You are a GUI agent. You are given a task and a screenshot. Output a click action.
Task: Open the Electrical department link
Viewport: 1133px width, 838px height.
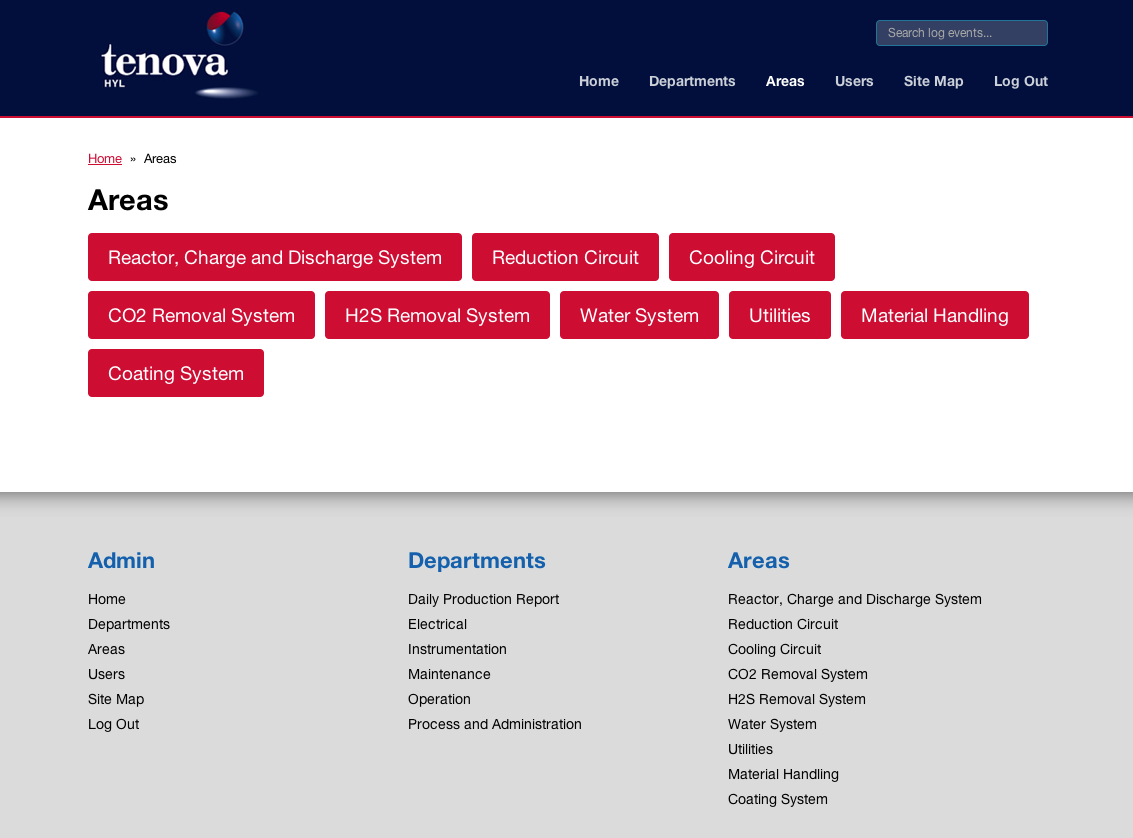click(437, 624)
